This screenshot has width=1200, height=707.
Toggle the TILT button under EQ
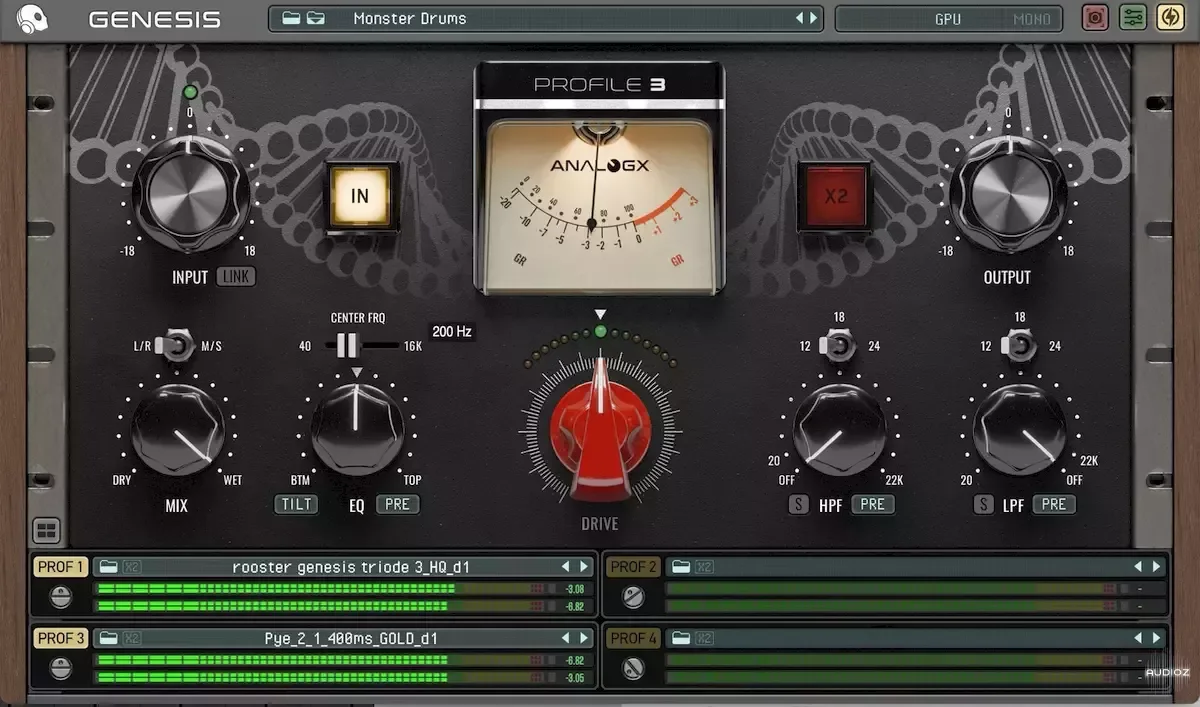[x=296, y=504]
